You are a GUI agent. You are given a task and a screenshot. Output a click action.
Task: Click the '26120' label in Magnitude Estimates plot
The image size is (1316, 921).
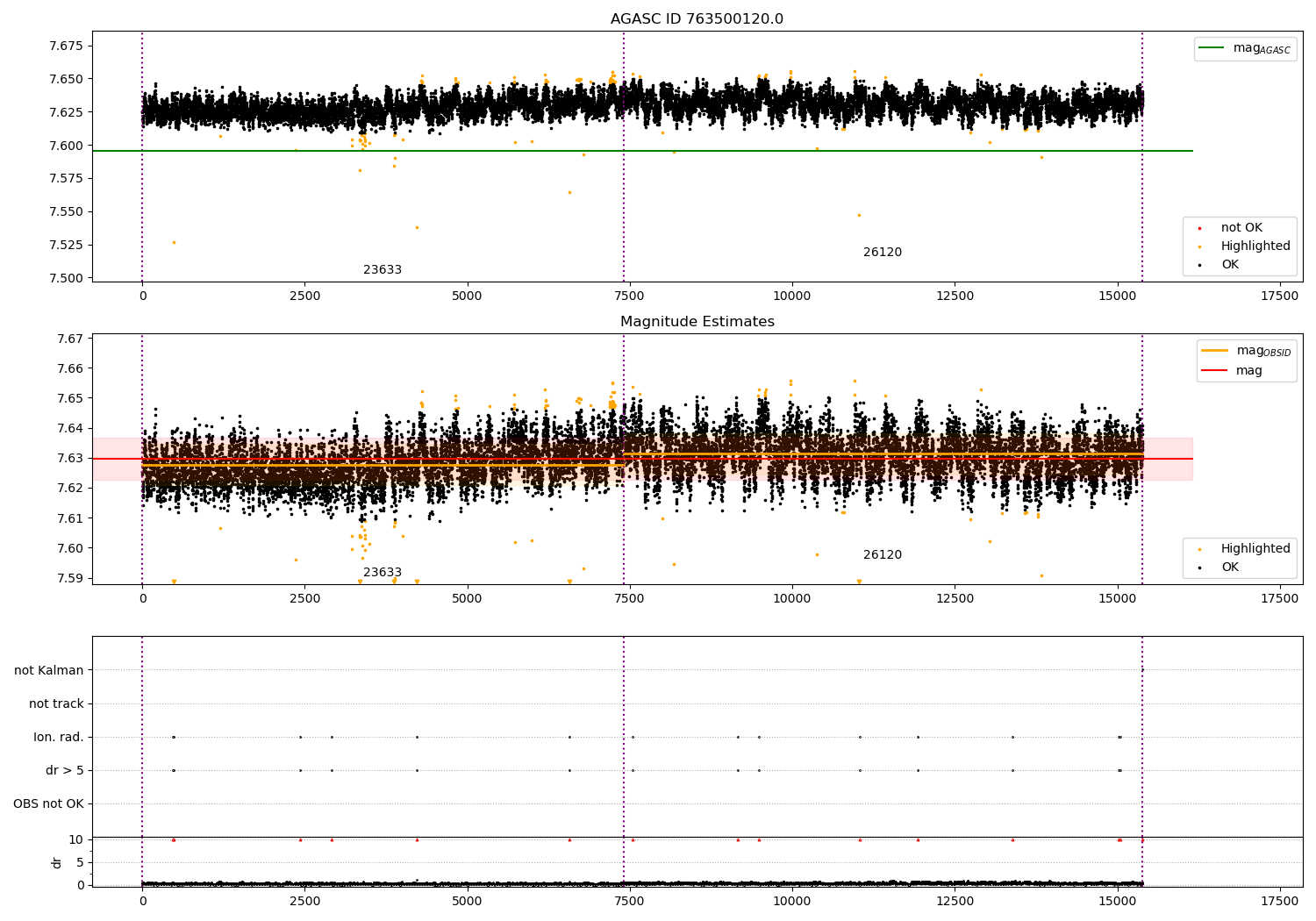[x=883, y=555]
